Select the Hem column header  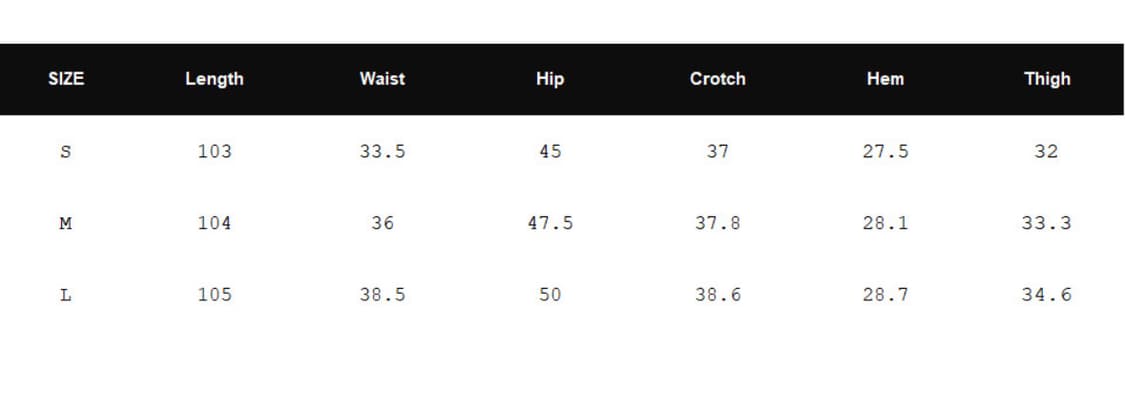[x=885, y=79]
